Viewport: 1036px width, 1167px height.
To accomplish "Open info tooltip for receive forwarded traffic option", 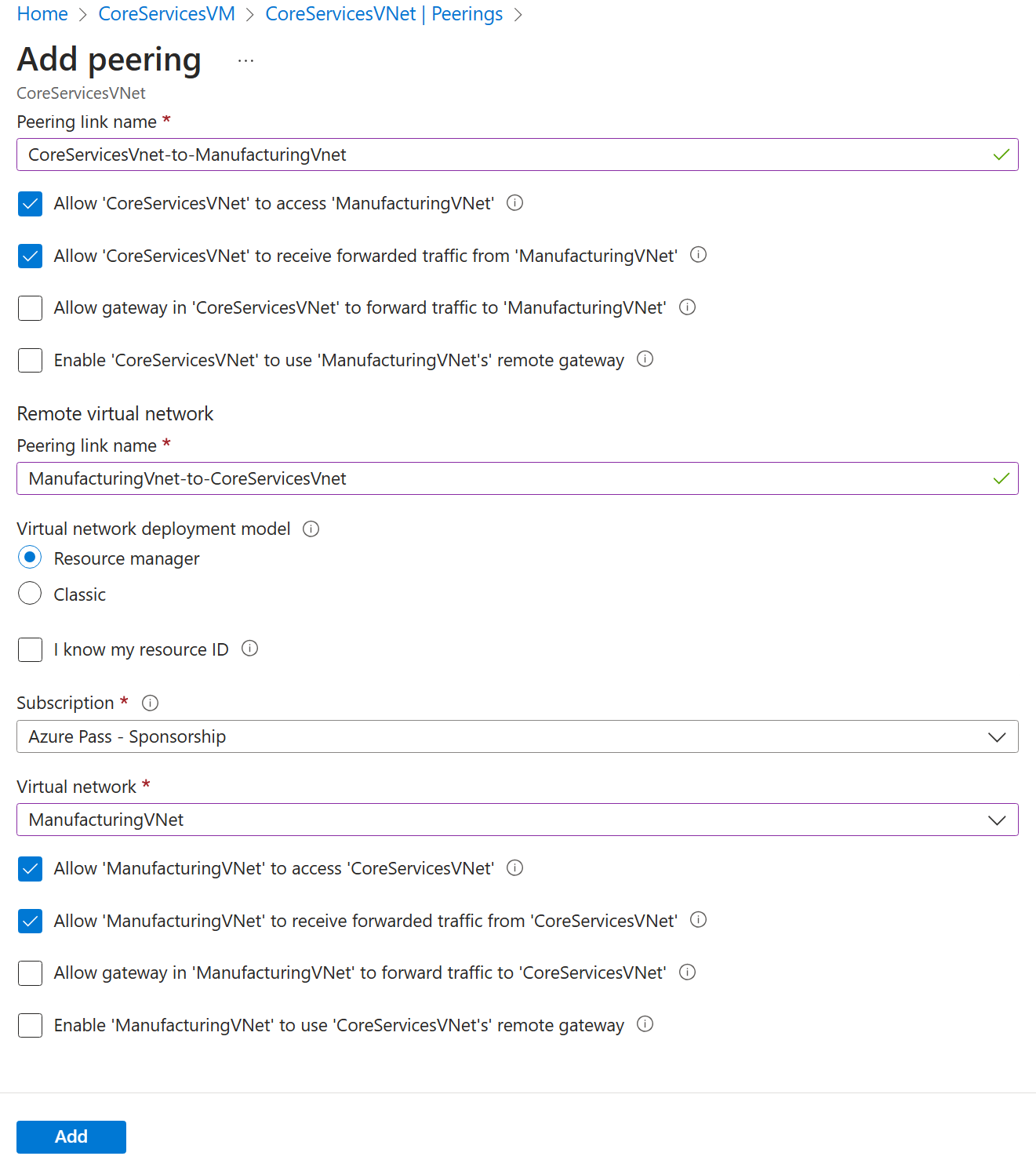I will point(698,255).
